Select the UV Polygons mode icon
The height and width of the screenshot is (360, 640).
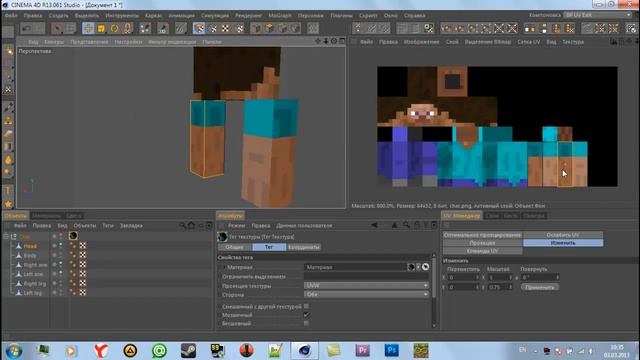[199, 28]
